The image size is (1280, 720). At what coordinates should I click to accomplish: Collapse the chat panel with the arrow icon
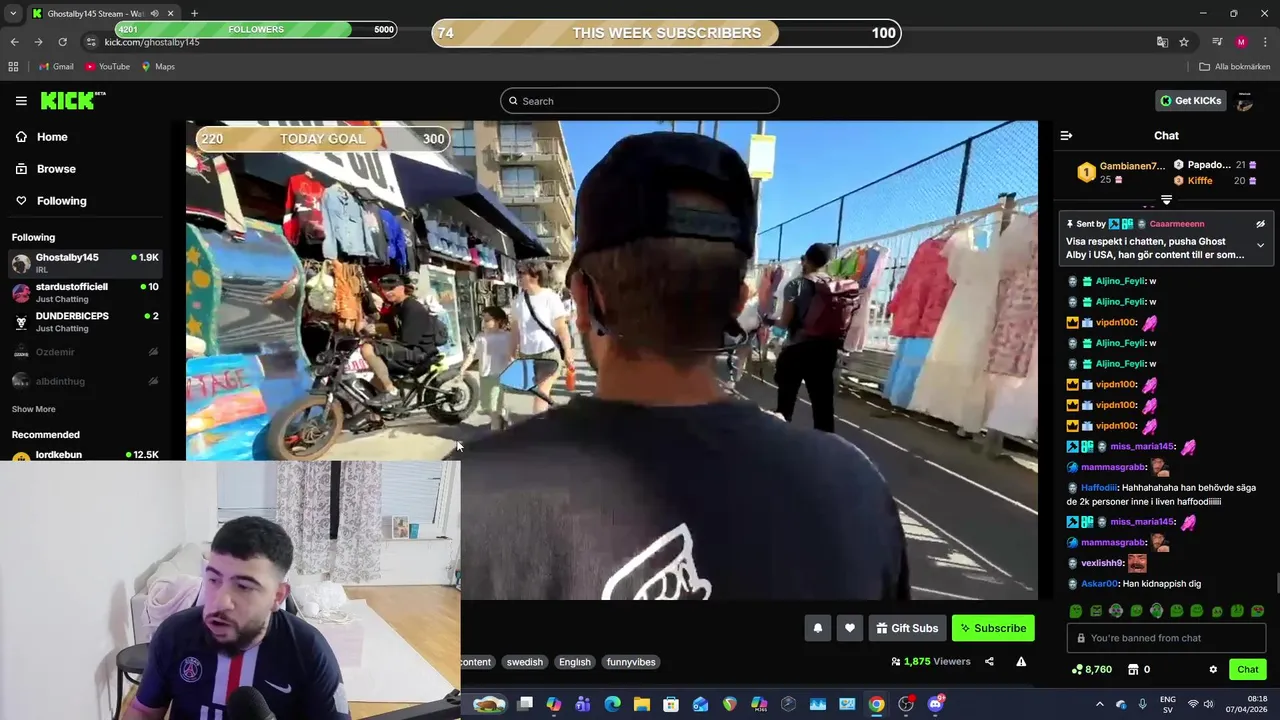1066,135
